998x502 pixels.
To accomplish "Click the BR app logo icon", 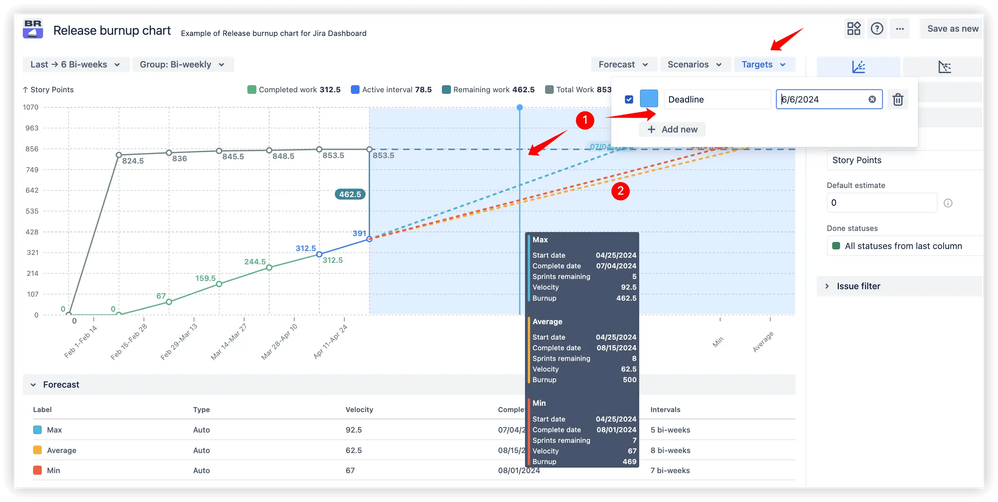I will tap(33, 31).
